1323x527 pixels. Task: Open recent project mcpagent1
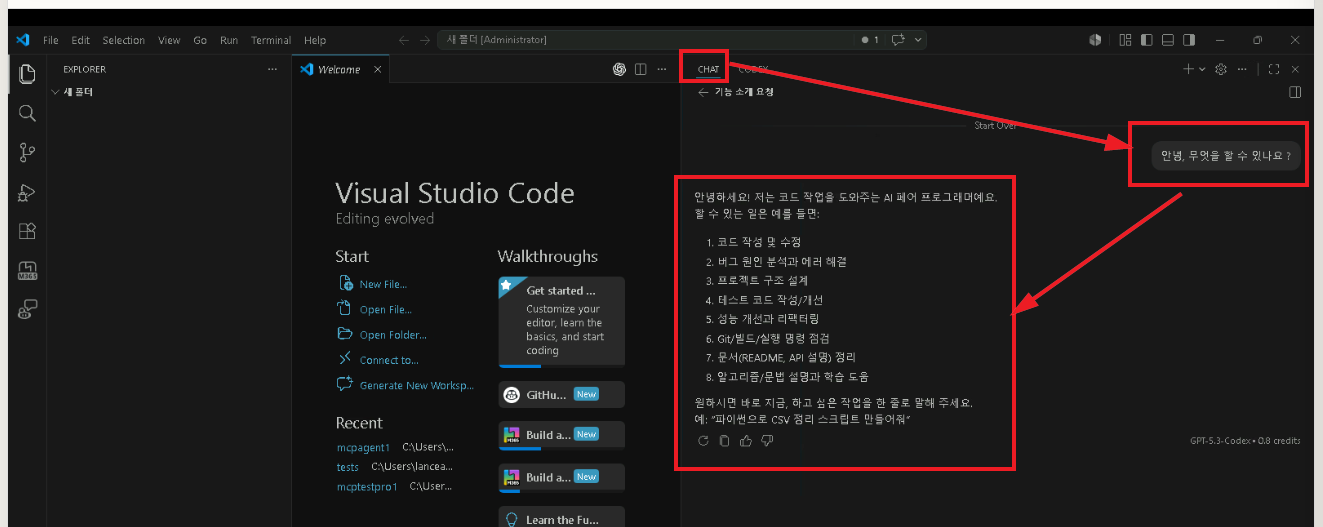click(x=363, y=447)
